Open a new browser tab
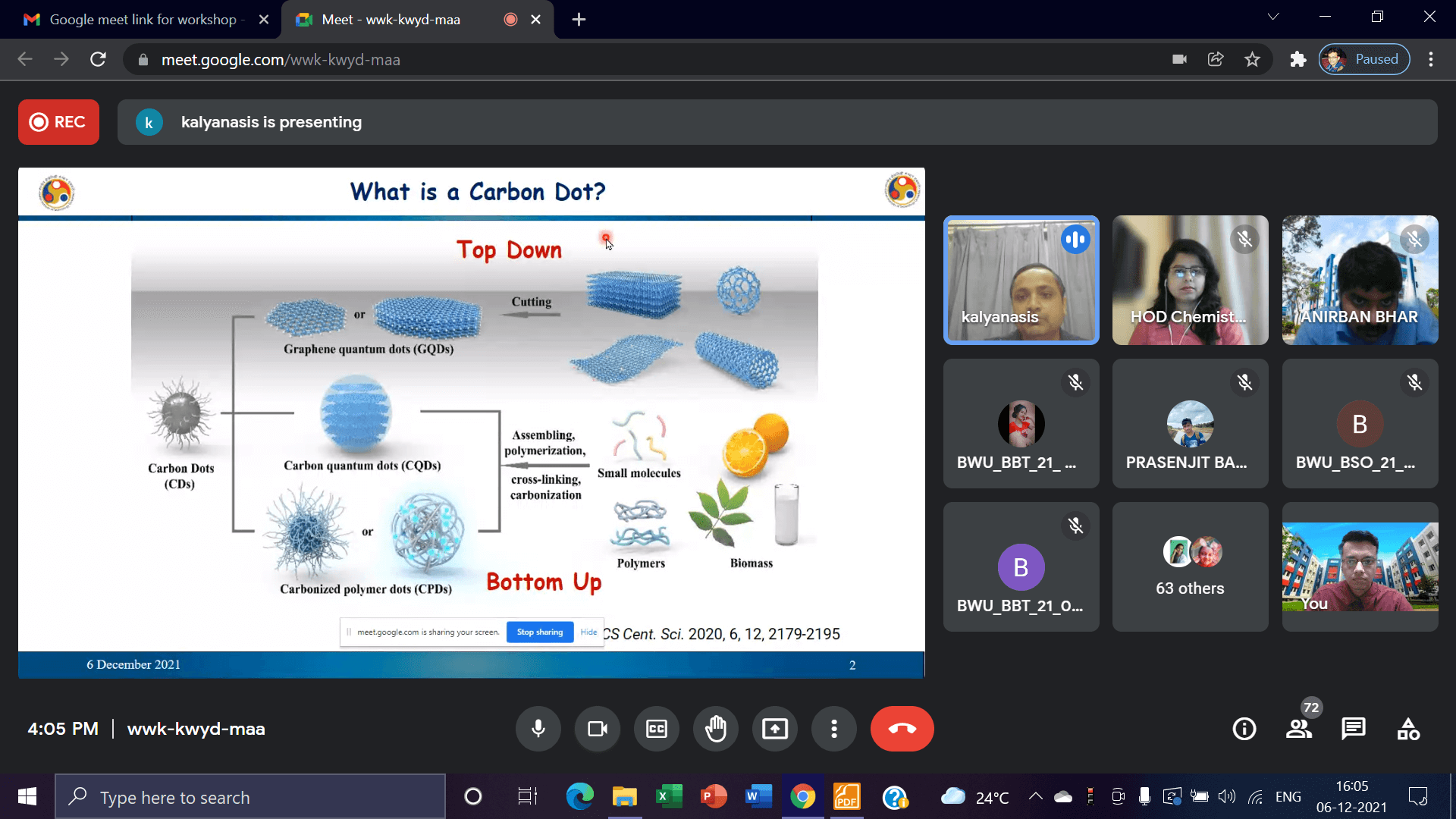This screenshot has width=1456, height=819. [579, 20]
